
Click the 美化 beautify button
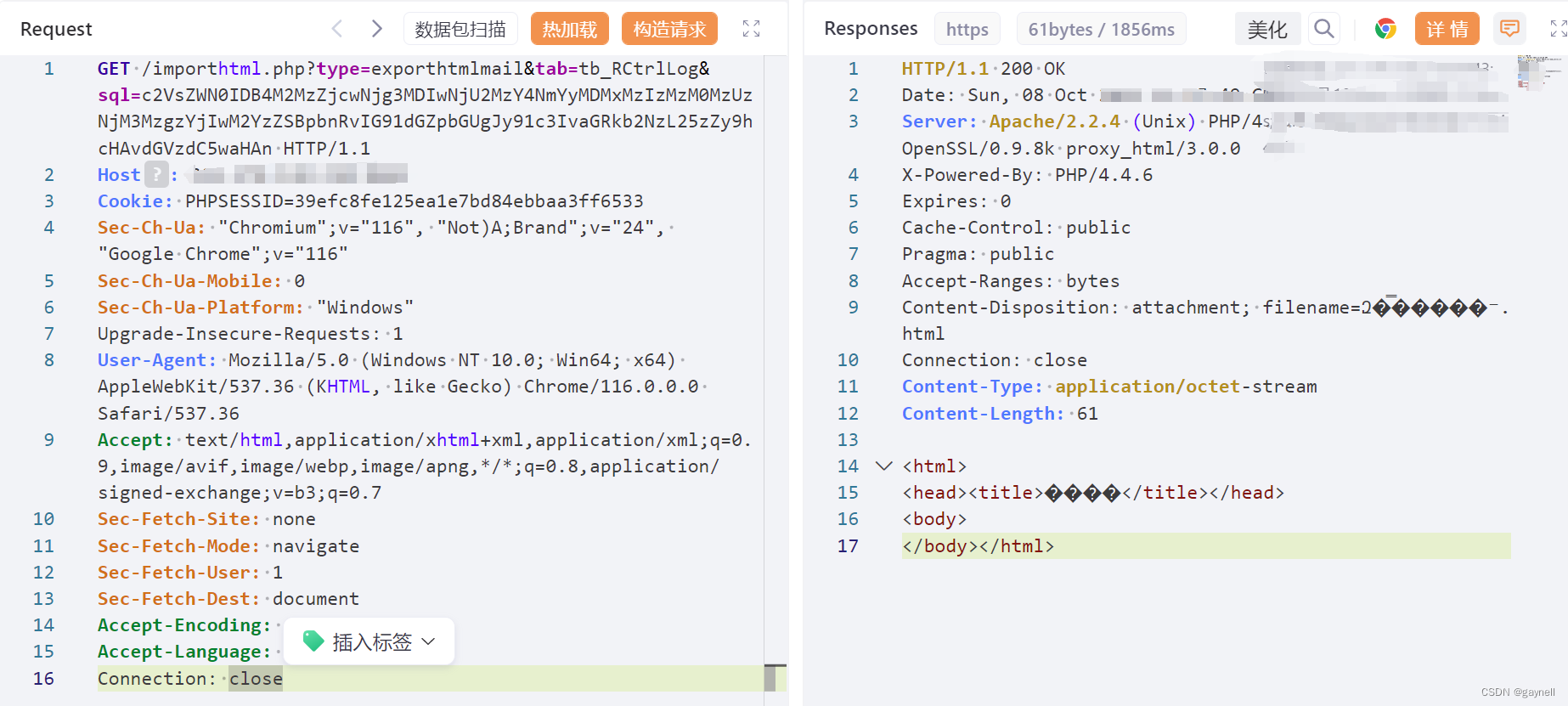click(1266, 29)
